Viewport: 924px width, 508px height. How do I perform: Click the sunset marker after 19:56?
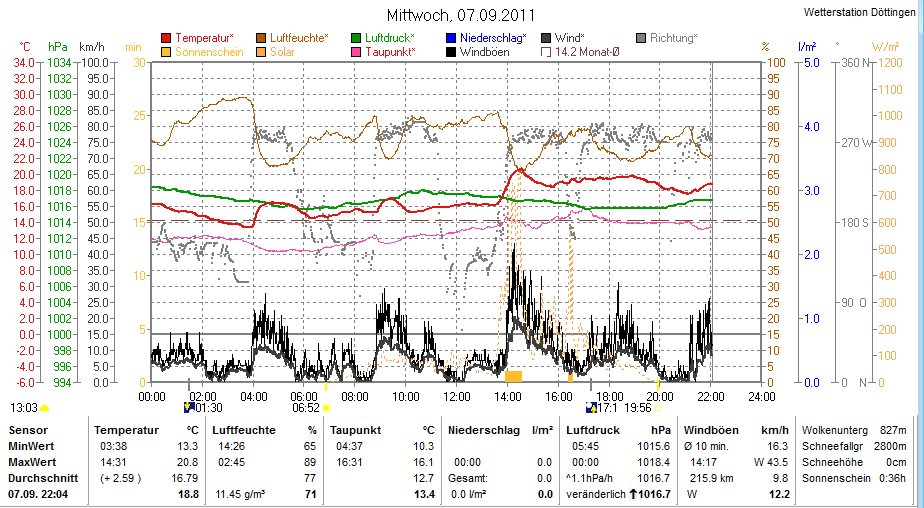pos(658,408)
